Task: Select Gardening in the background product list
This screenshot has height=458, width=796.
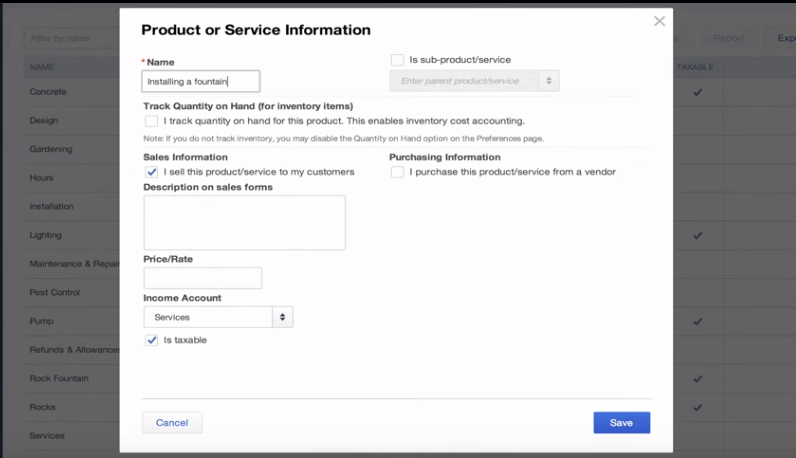Action: click(x=51, y=149)
